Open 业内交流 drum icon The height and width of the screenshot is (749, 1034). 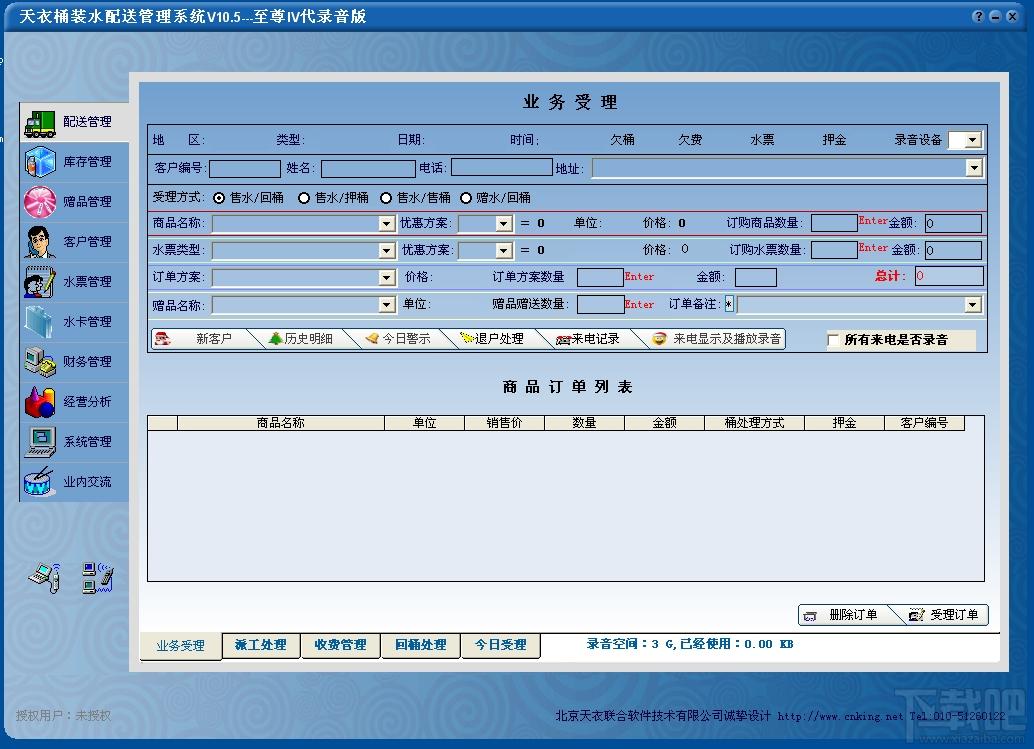pyautogui.click(x=39, y=481)
